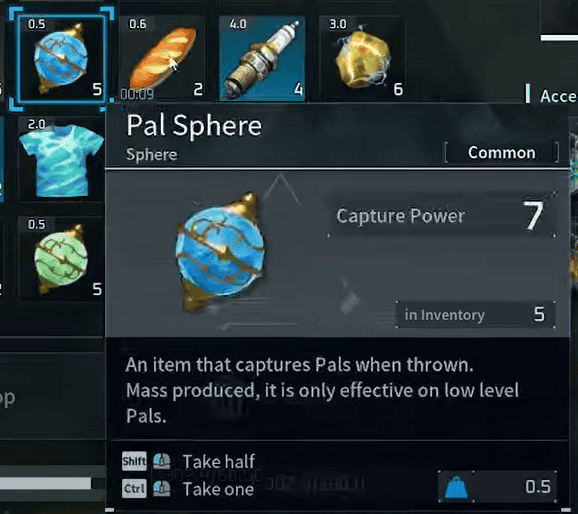This screenshot has width=578, height=514.
Task: Click the in Inventory count field
Action: (476, 315)
